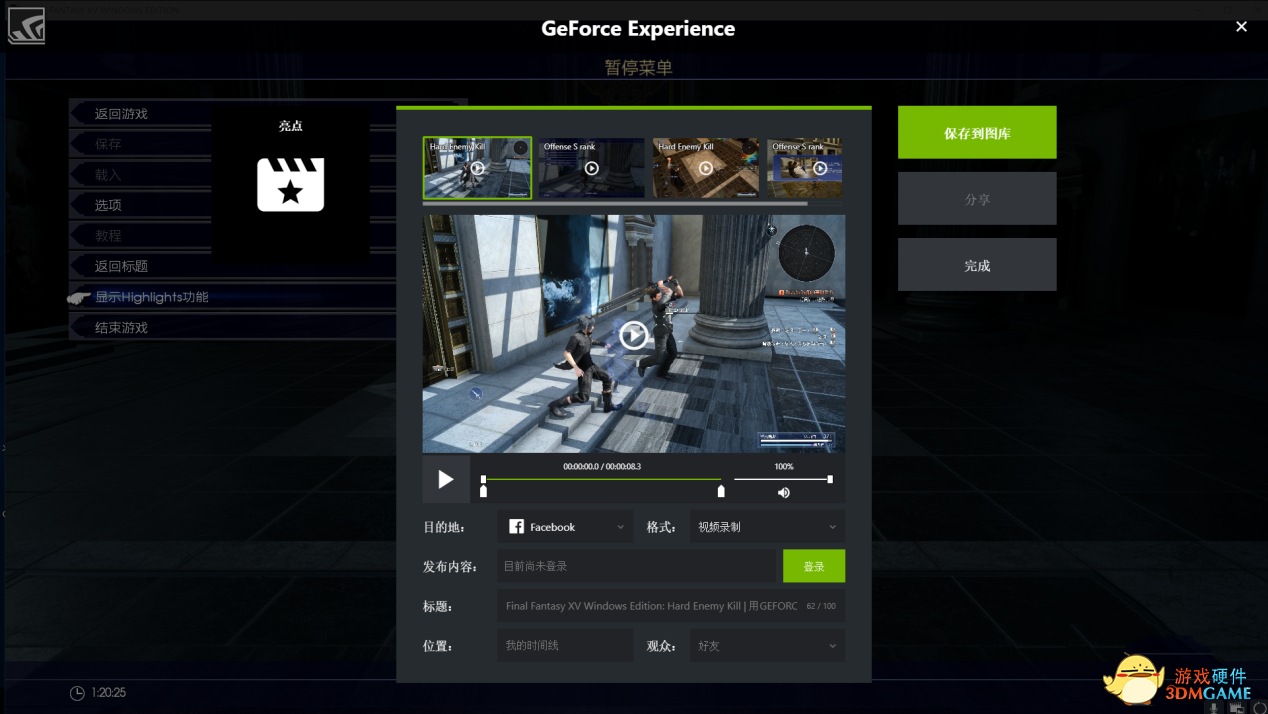Click the 完成 button
1268x714 pixels.
977,265
